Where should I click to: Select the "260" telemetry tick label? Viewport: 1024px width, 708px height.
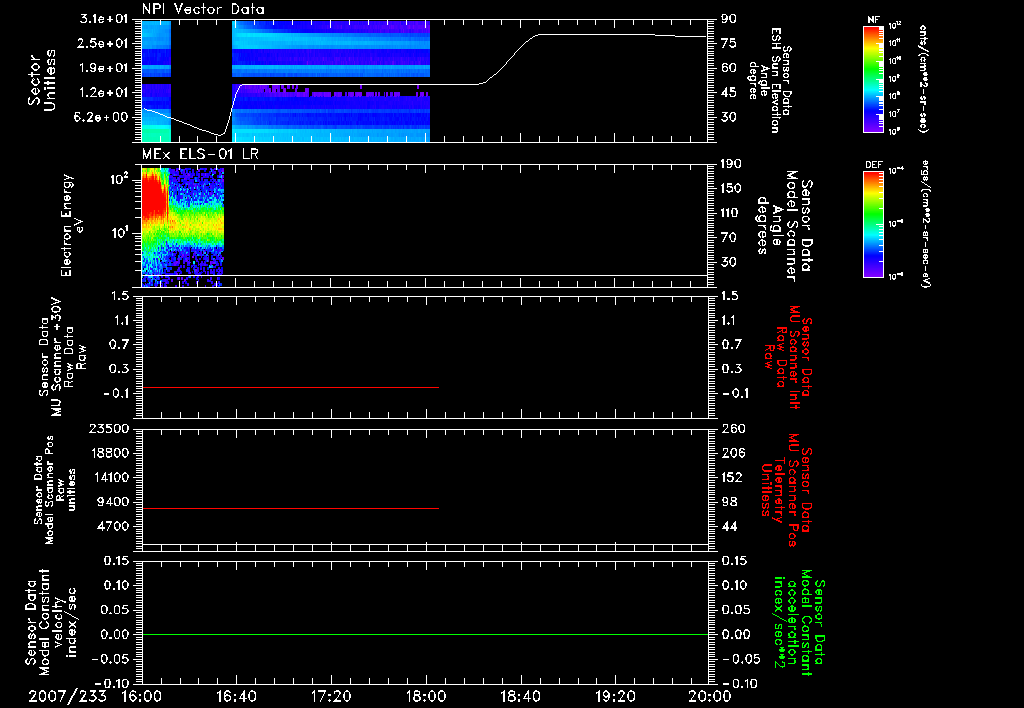733,428
